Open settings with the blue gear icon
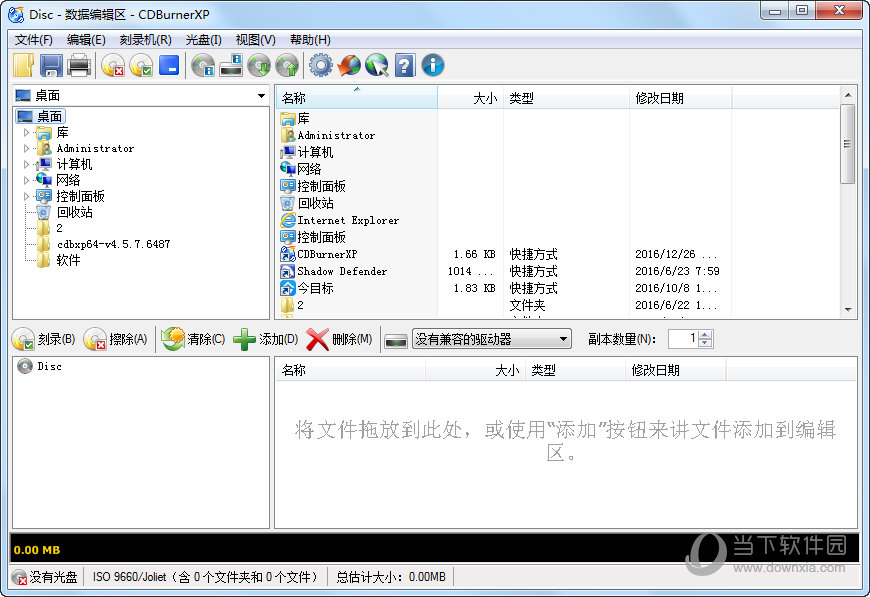 coord(321,65)
